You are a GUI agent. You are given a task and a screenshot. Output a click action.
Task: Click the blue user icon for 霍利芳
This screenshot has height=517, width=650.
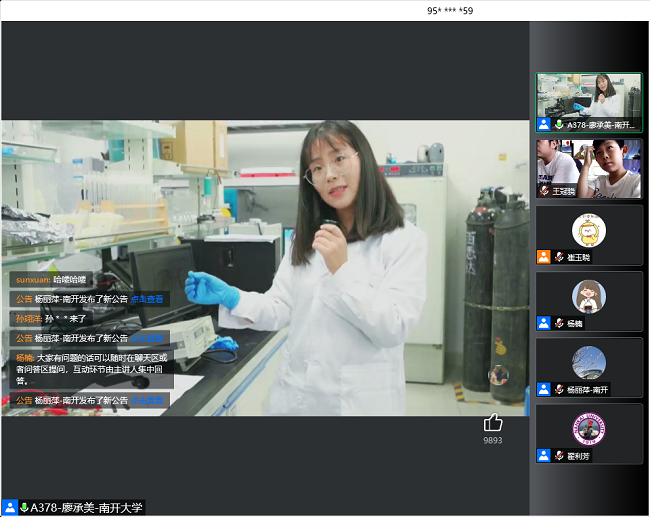tap(544, 455)
